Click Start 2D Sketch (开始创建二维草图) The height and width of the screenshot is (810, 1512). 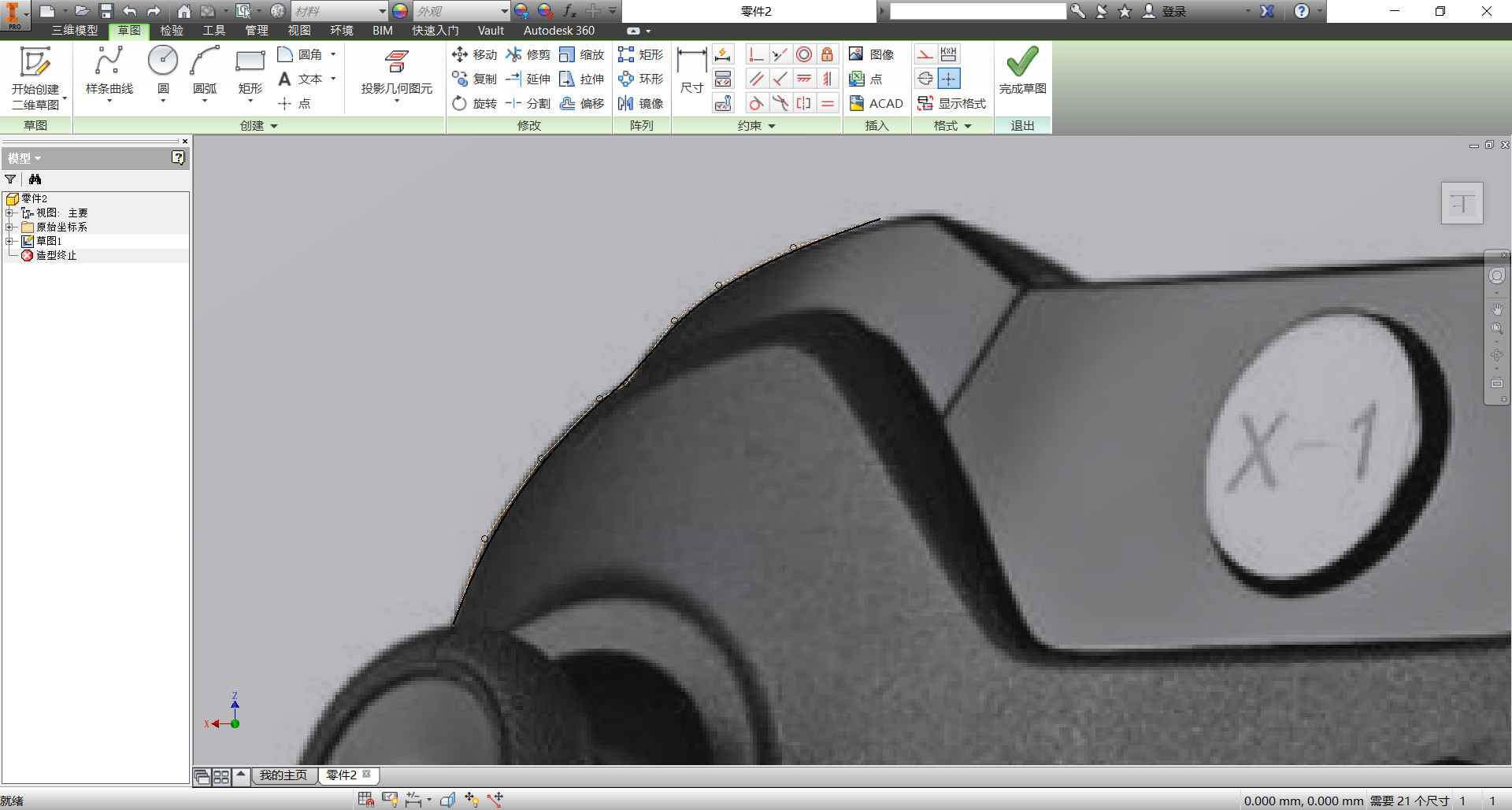point(35,77)
